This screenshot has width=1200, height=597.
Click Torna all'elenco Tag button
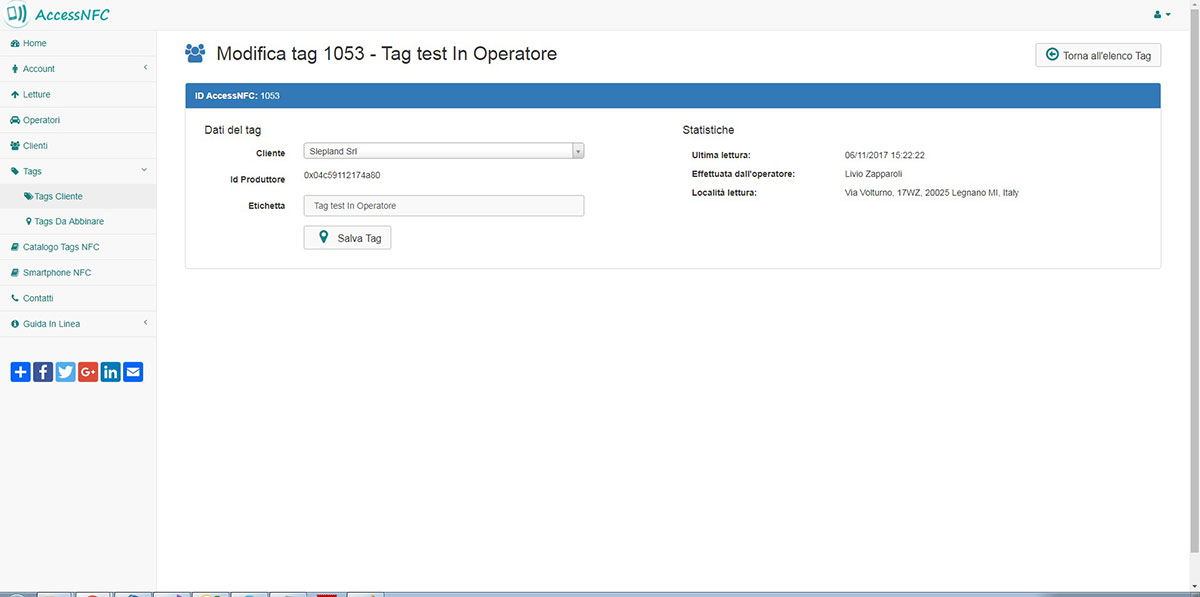(1098, 55)
